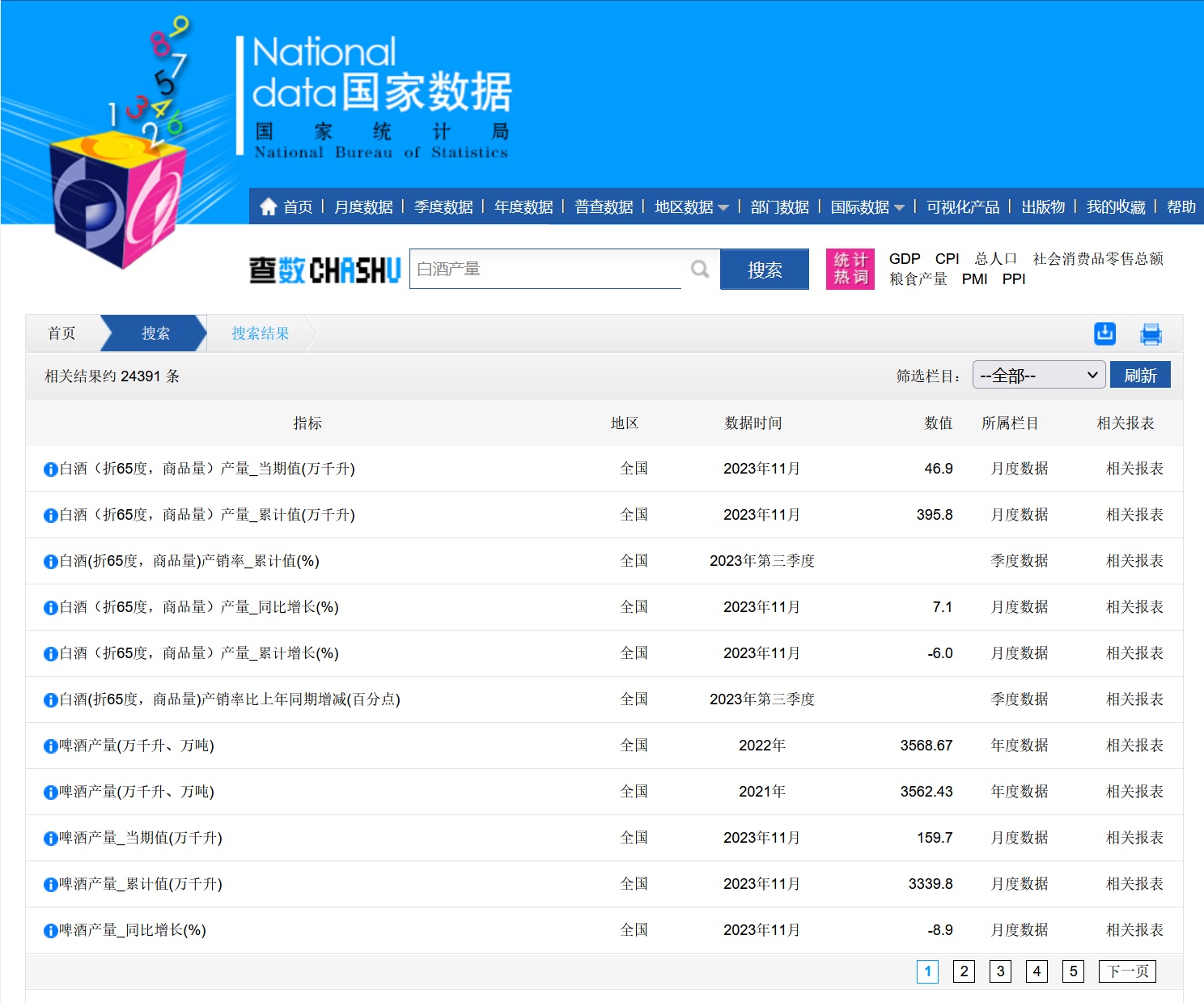The height and width of the screenshot is (1003, 1204).
Task: Click the home icon in the navigation bar
Action: (269, 207)
